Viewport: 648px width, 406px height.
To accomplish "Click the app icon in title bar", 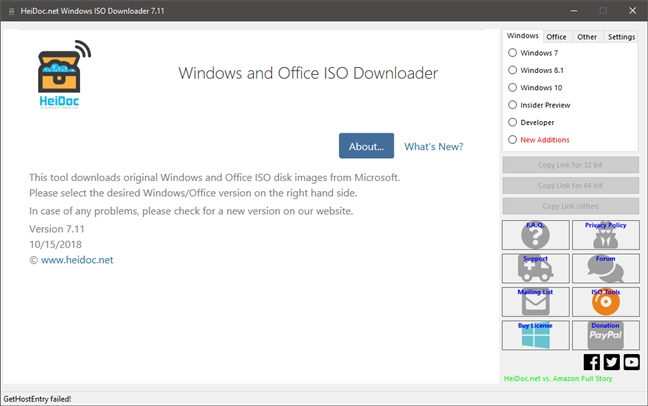I will [x=12, y=11].
